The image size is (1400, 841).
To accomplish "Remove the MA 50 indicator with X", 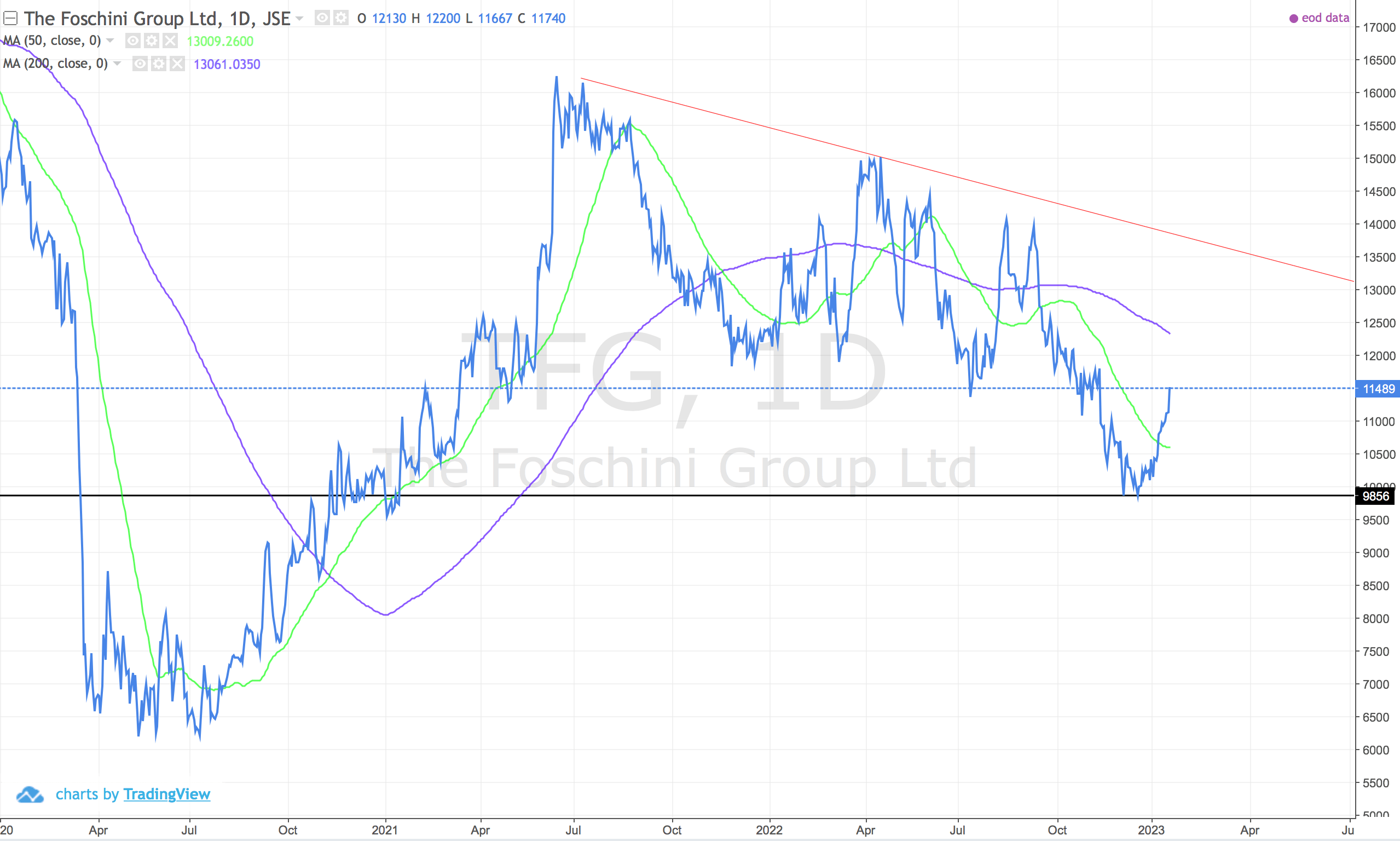I will click(170, 41).
